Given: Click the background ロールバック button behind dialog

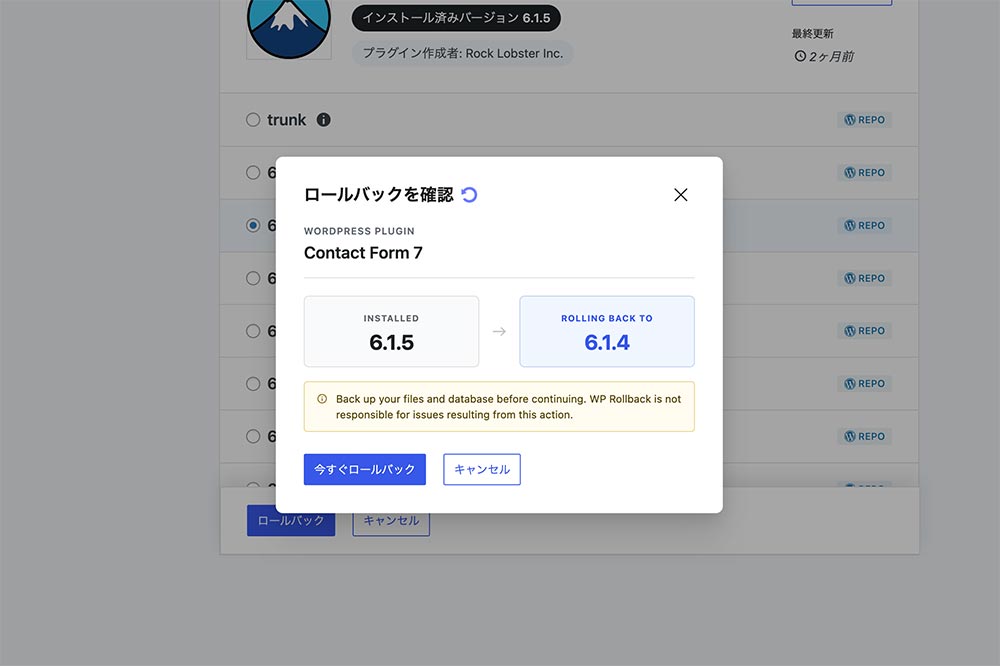Looking at the screenshot, I should tap(291, 521).
